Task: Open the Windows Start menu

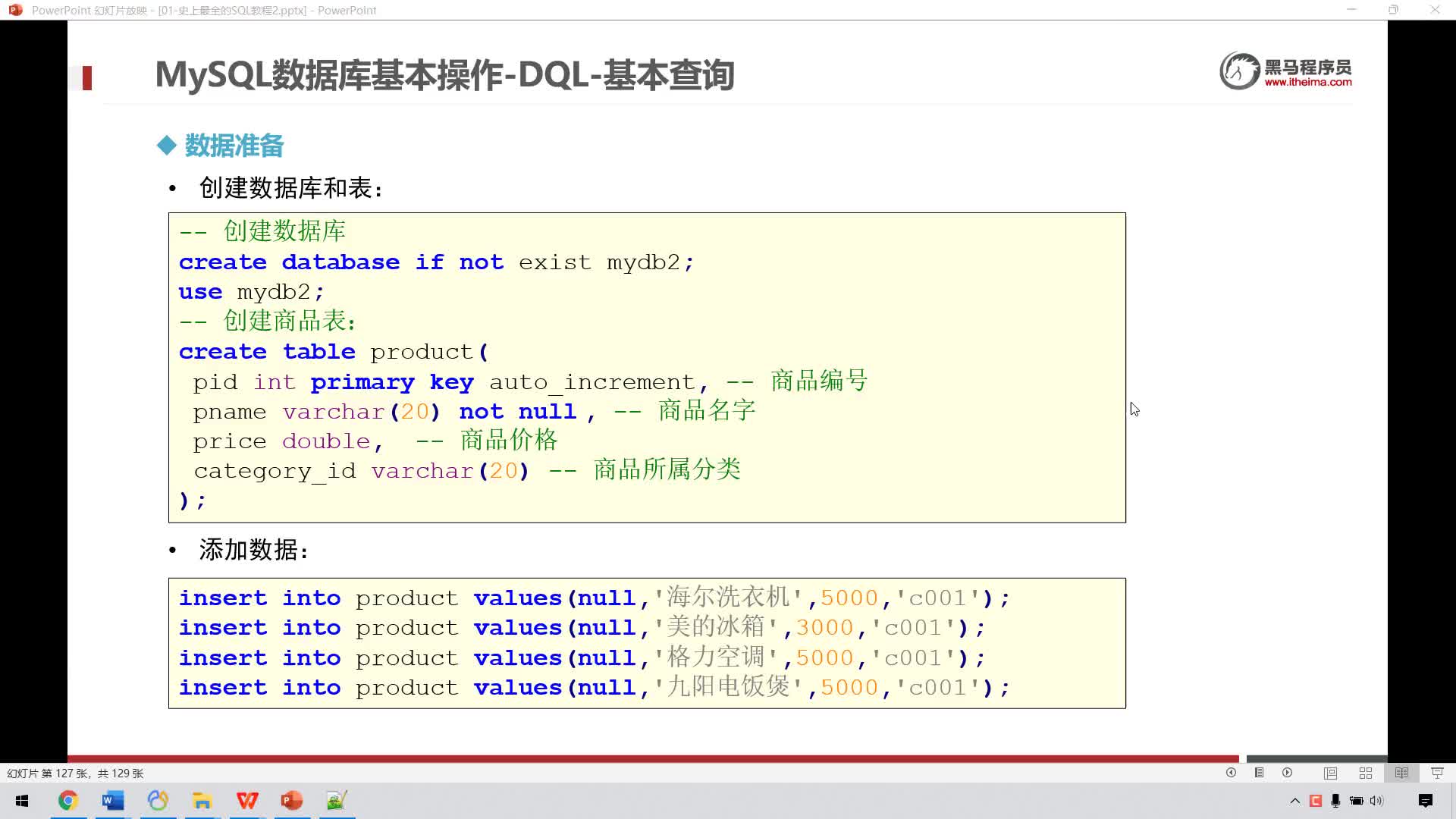Action: 22,801
